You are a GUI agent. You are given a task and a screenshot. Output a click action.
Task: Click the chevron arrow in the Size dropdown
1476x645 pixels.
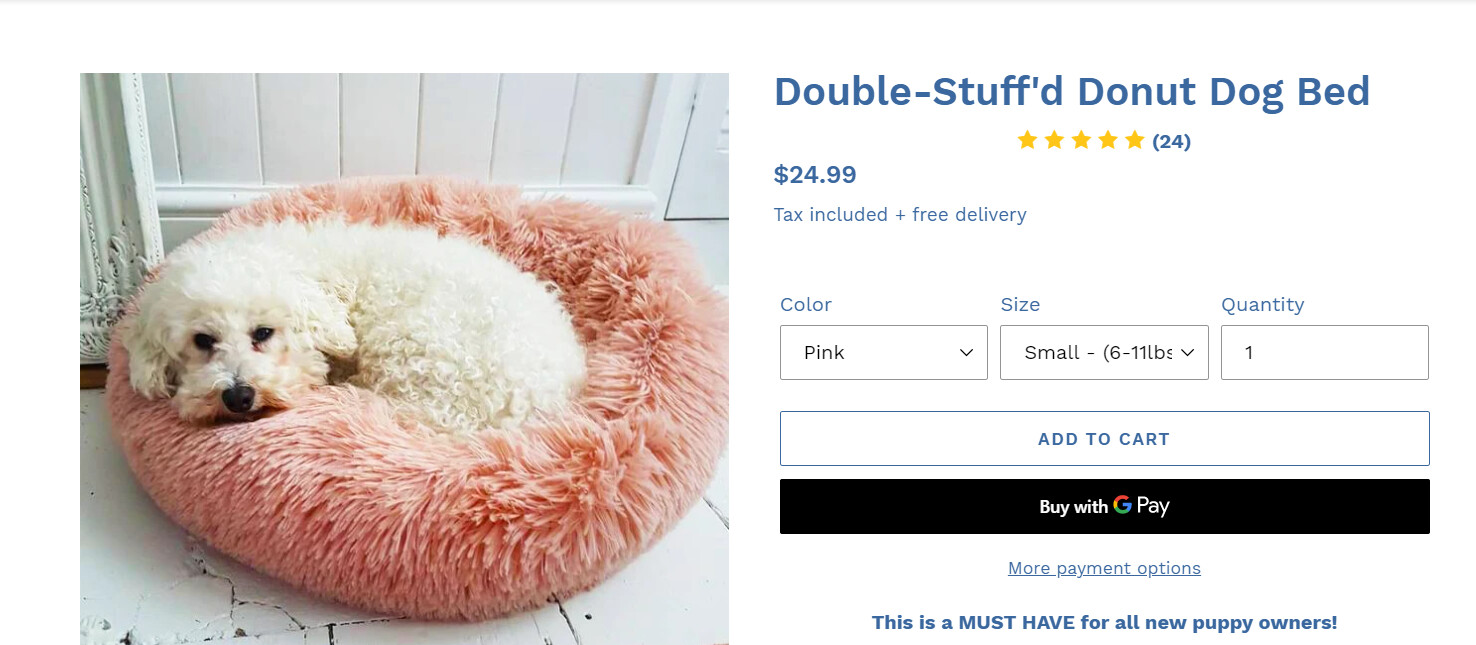tap(1187, 353)
